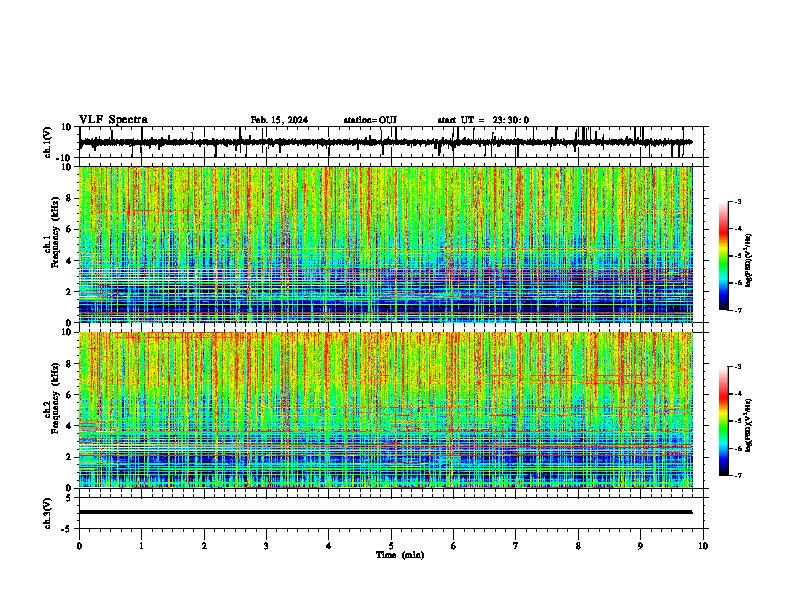Click the ch.3 flat voltage trace

(x=386, y=512)
